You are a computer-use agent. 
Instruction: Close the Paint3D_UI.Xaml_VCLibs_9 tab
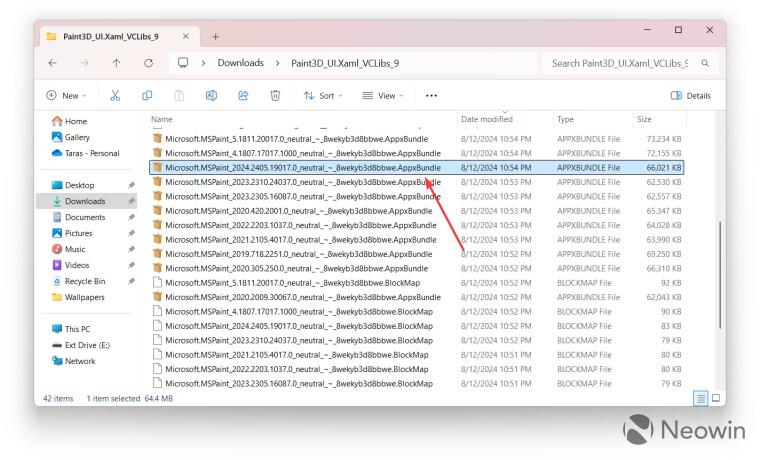pos(186,36)
